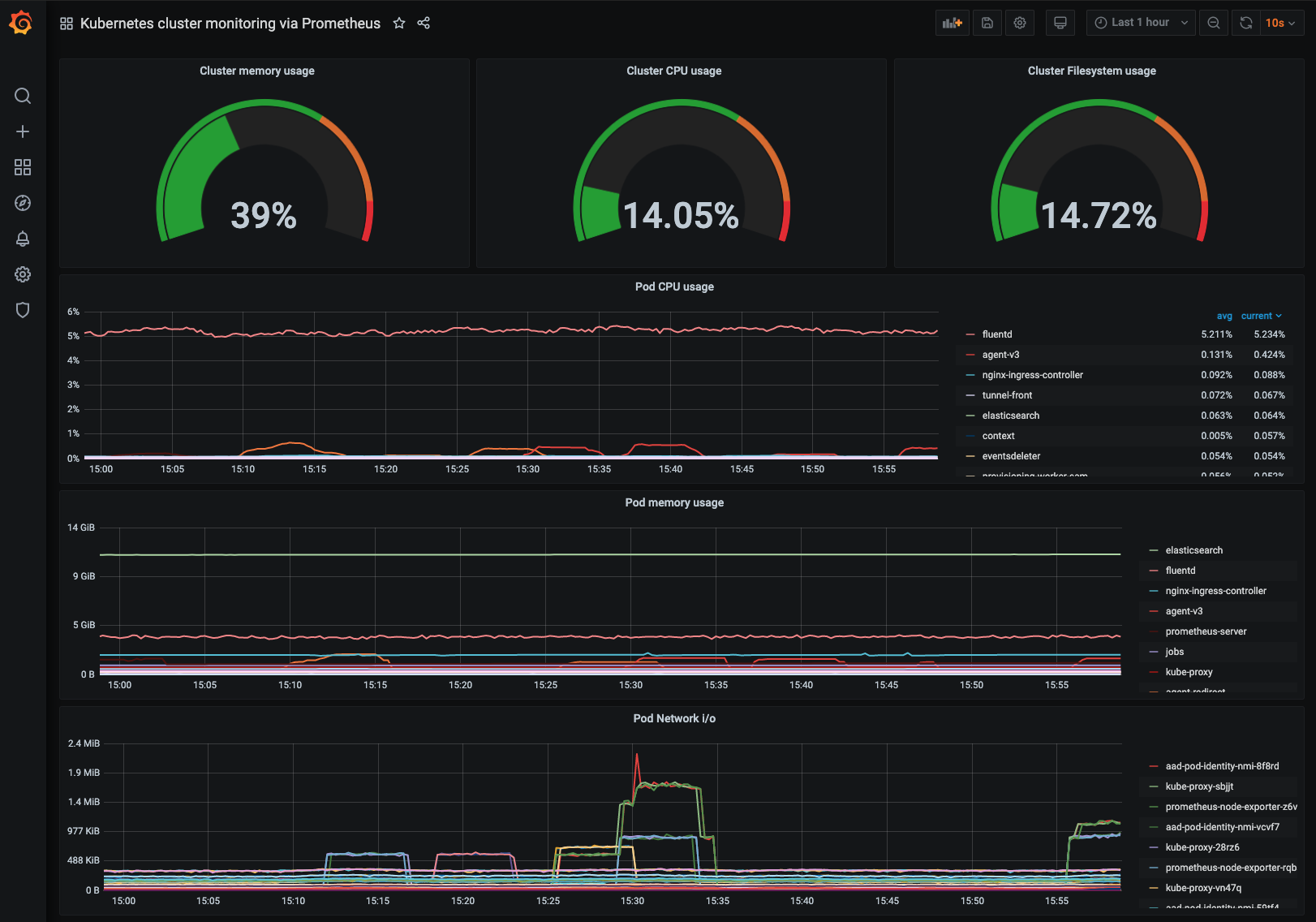This screenshot has width=1316, height=922.
Task: Click the Add panel button
Action: [x=953, y=23]
